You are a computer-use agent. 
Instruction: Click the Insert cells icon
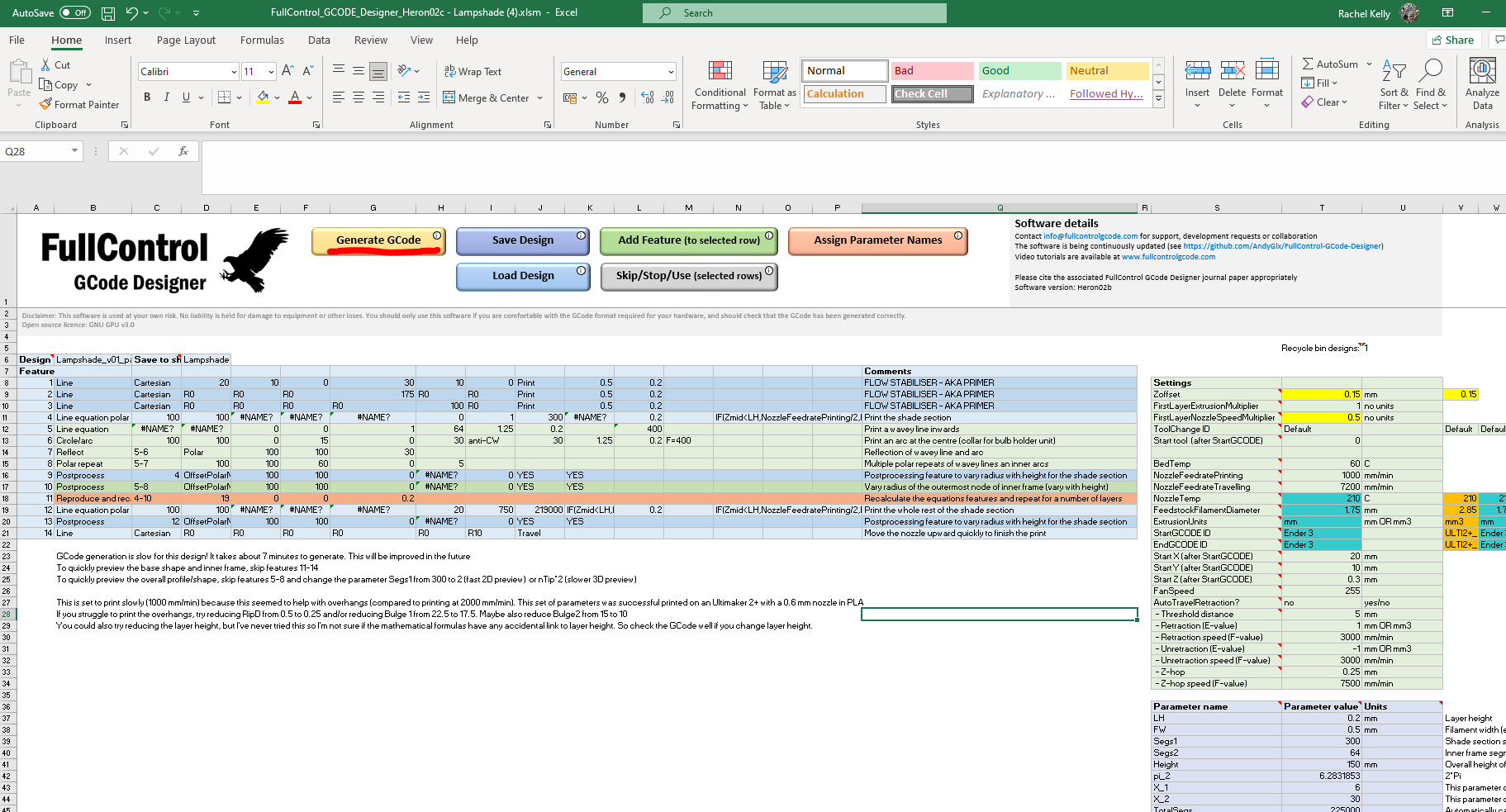click(x=1197, y=70)
